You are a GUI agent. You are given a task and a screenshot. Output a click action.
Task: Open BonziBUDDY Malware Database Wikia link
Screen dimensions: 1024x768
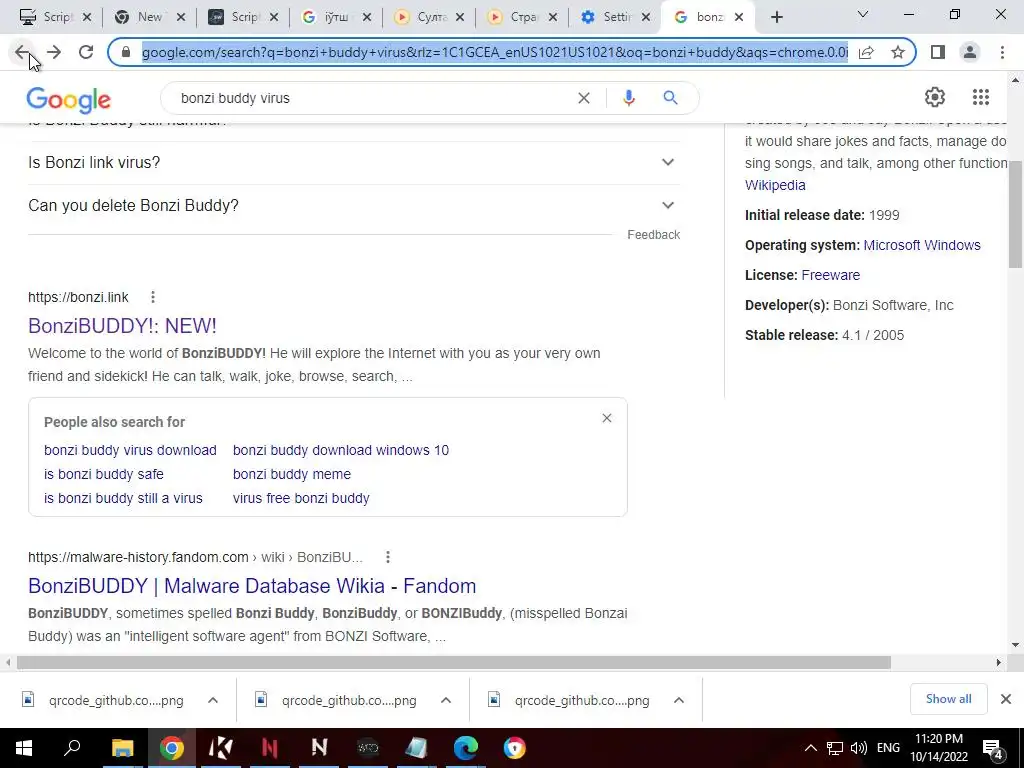pyautogui.click(x=252, y=586)
